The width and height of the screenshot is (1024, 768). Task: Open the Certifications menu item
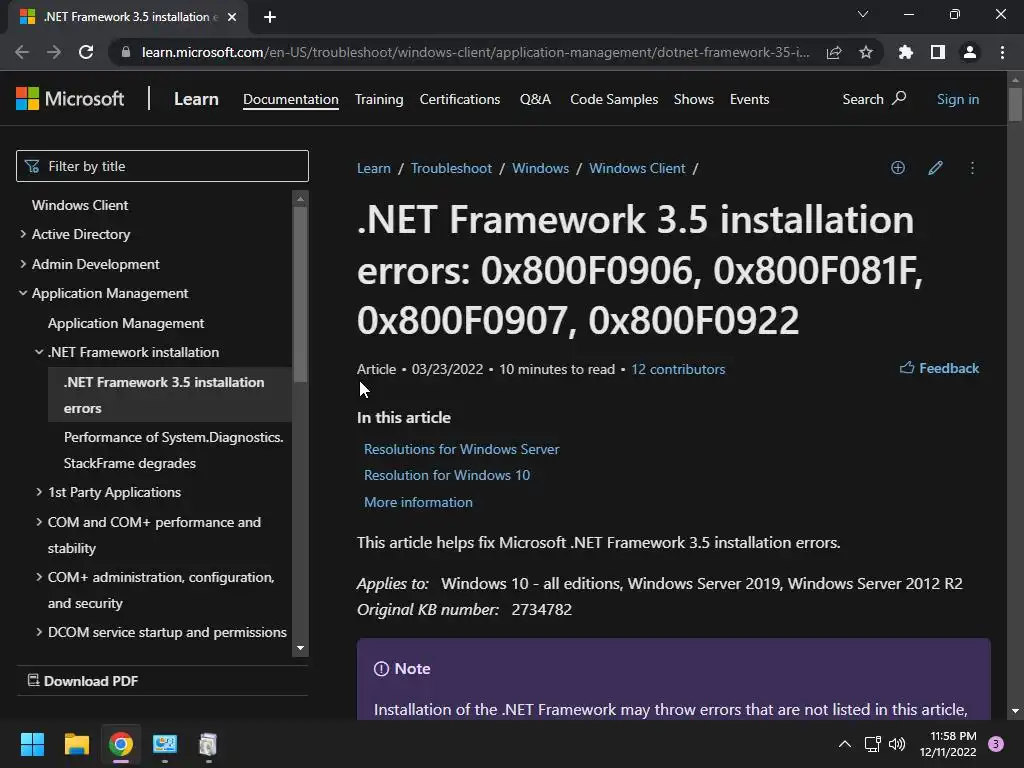pyautogui.click(x=460, y=99)
